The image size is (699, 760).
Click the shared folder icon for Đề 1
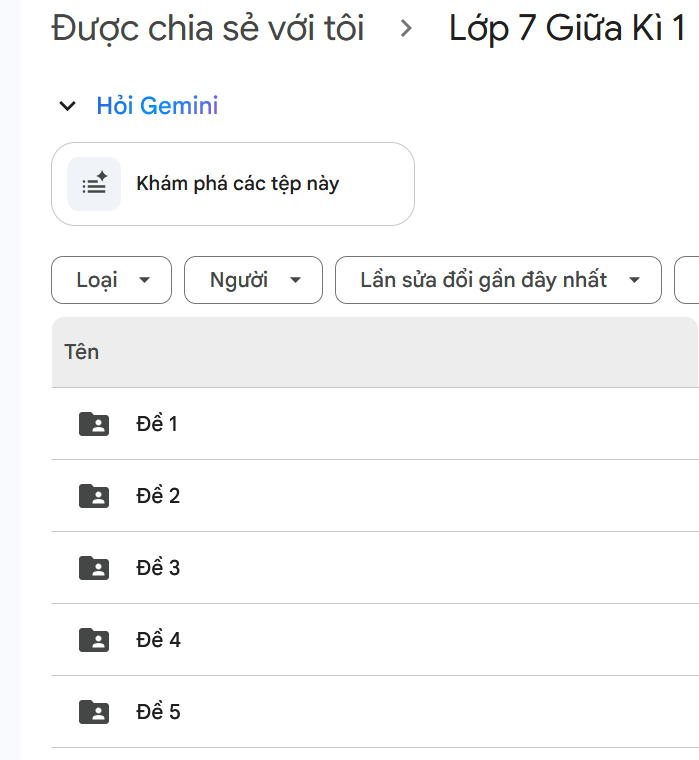pyautogui.click(x=94, y=424)
